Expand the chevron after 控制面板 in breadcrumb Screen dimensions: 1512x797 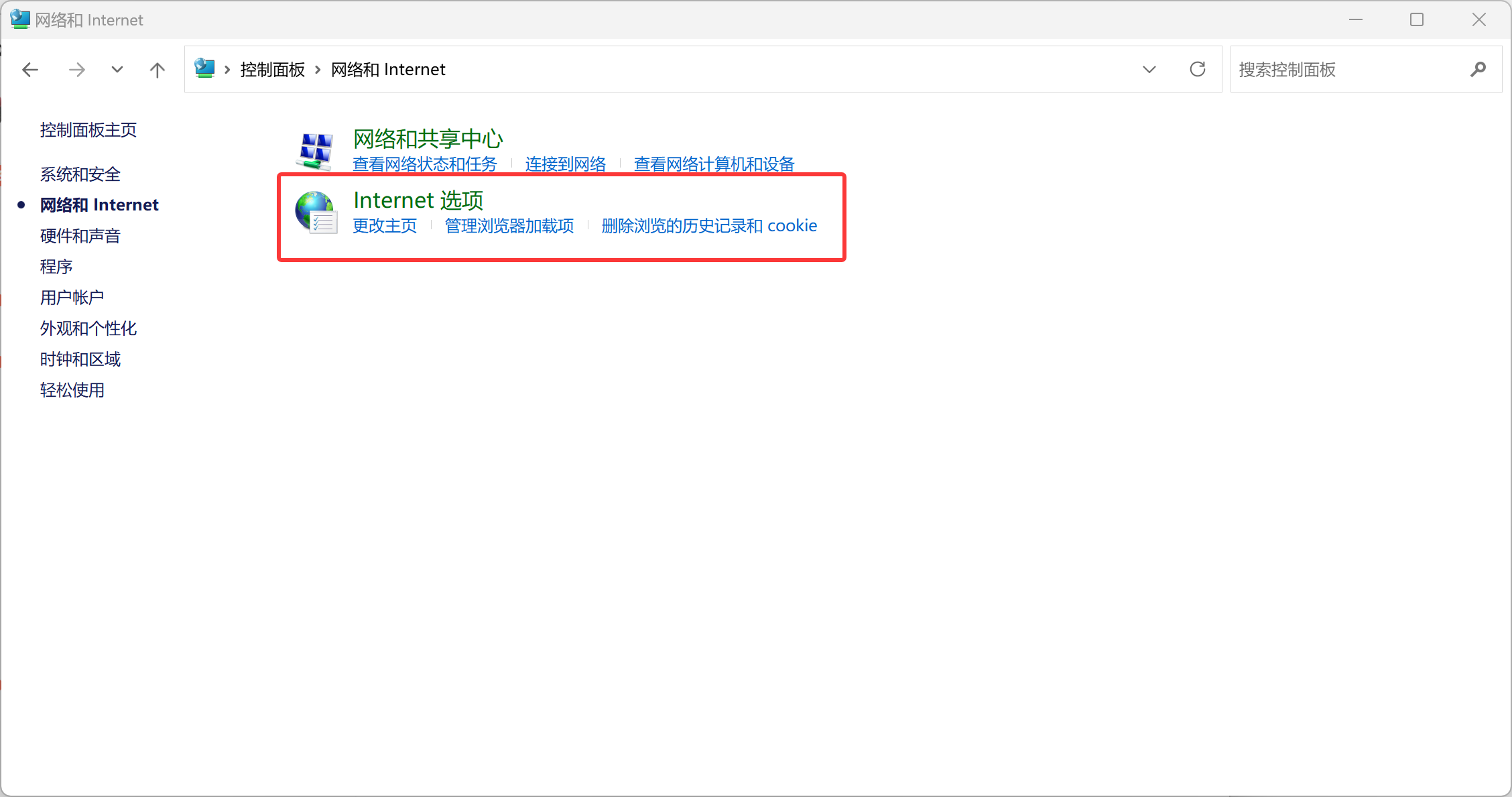318,70
